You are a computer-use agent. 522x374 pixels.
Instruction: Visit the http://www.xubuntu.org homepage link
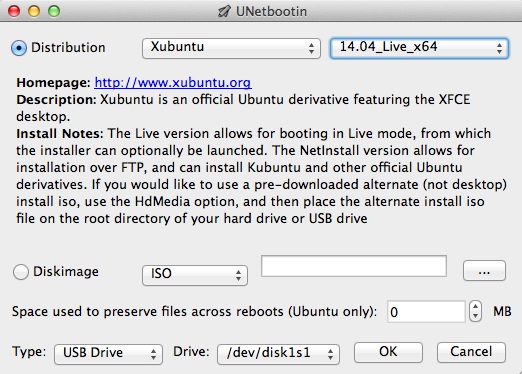173,82
